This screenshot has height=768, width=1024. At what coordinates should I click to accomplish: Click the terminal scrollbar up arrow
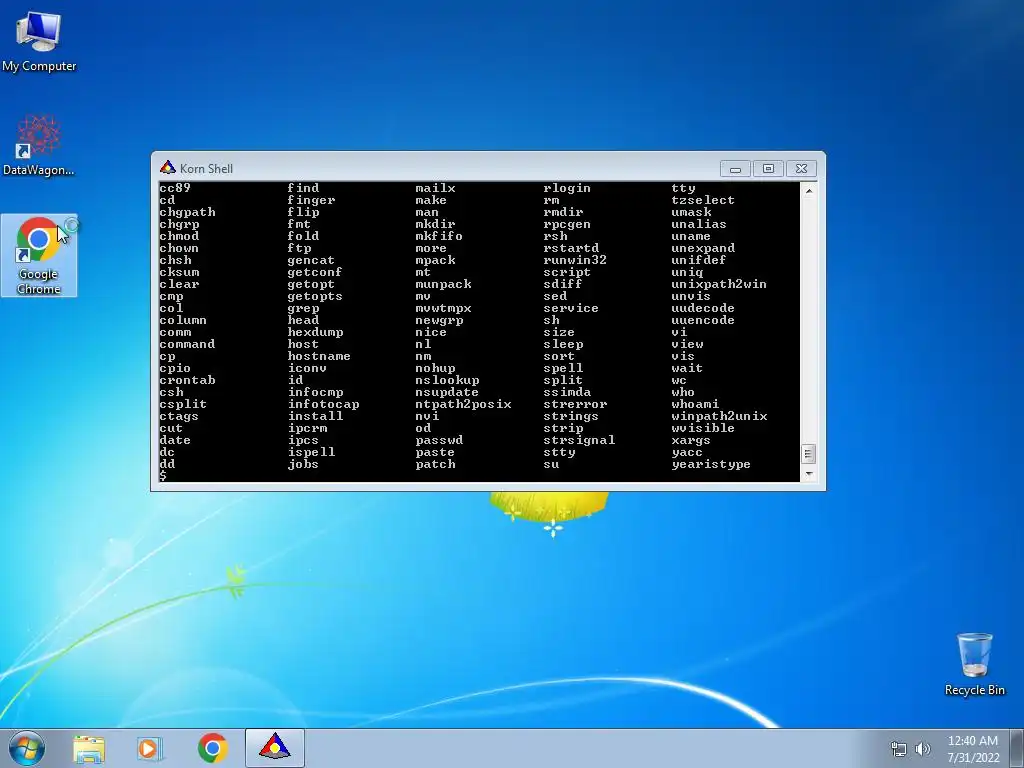point(808,191)
